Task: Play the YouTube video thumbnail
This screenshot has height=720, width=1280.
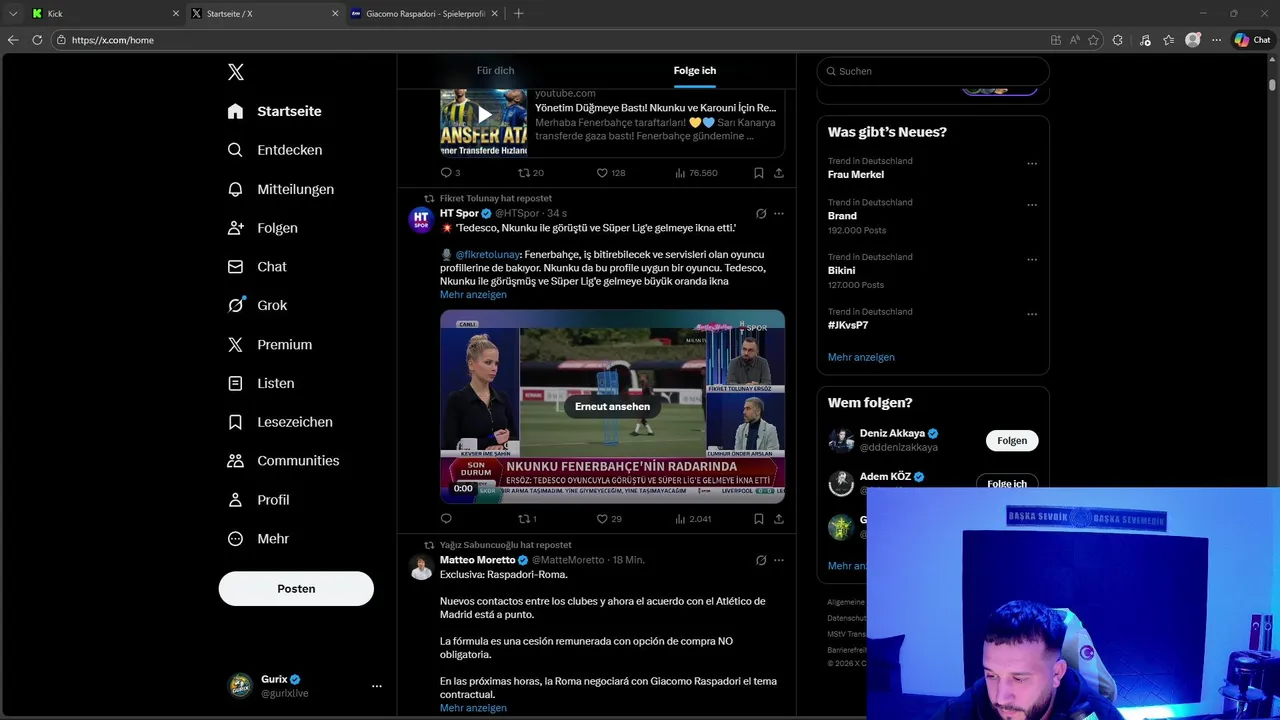Action: click(484, 114)
